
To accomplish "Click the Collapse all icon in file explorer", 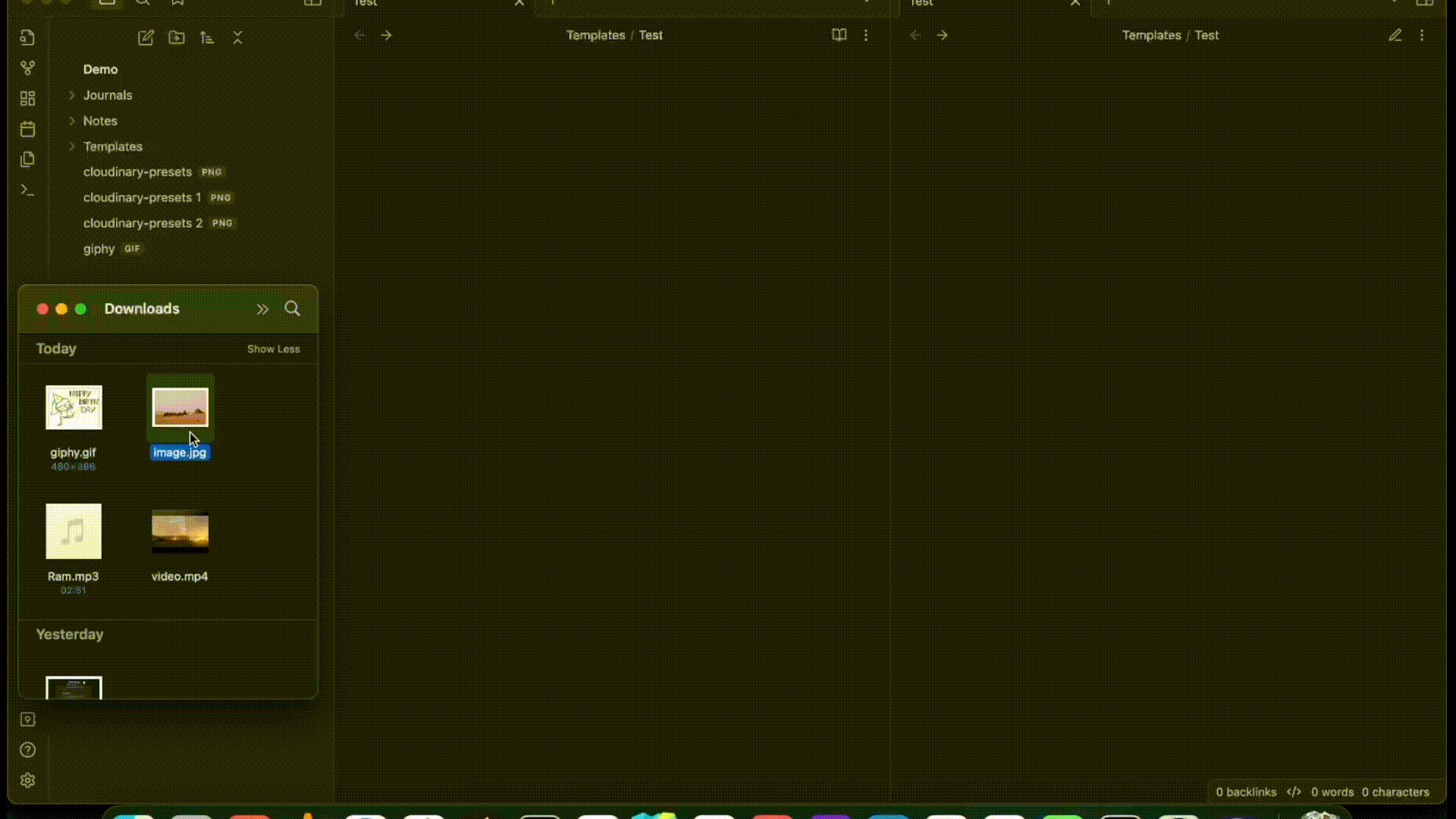I will (237, 38).
